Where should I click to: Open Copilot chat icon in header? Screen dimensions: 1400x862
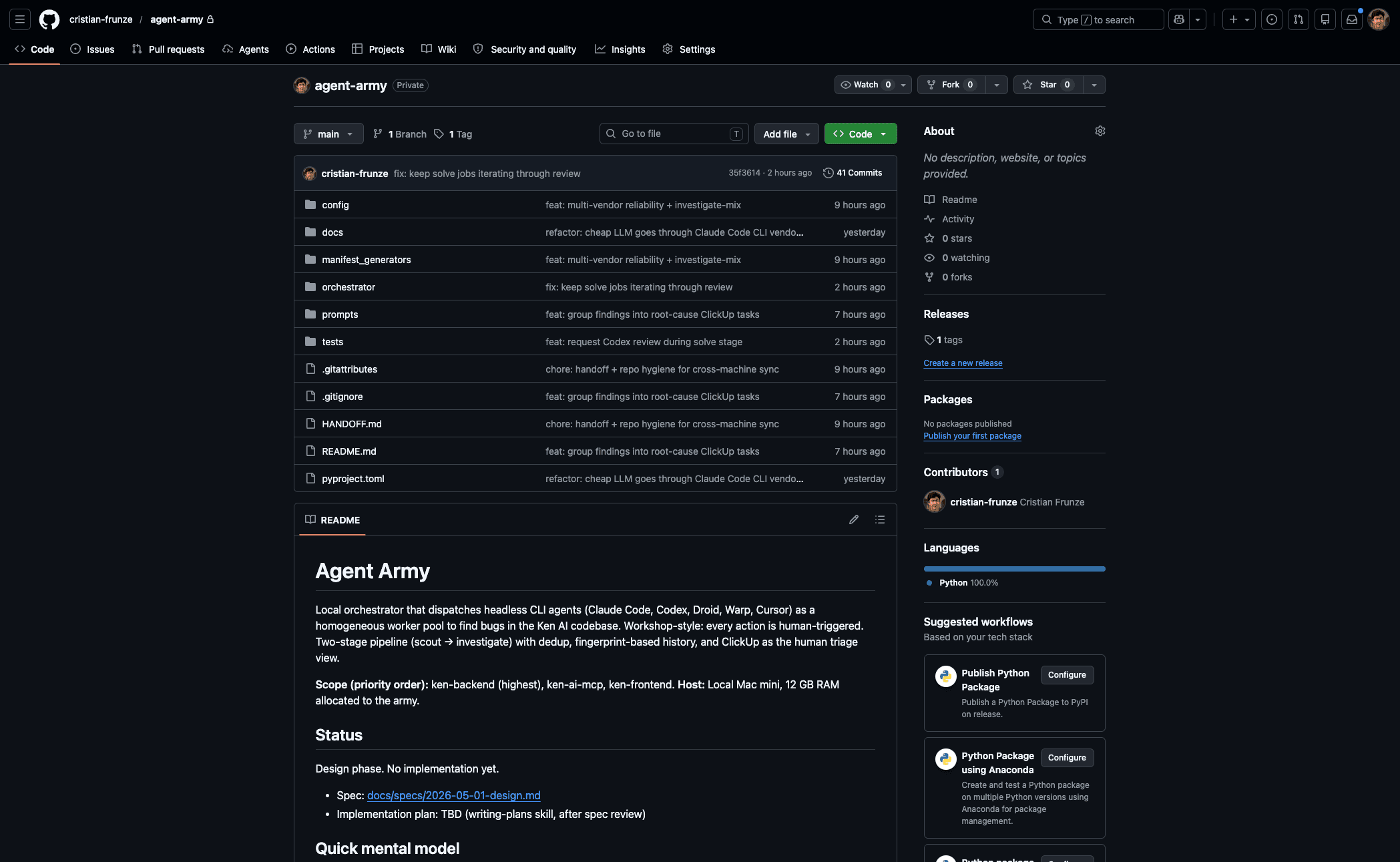tap(1179, 19)
